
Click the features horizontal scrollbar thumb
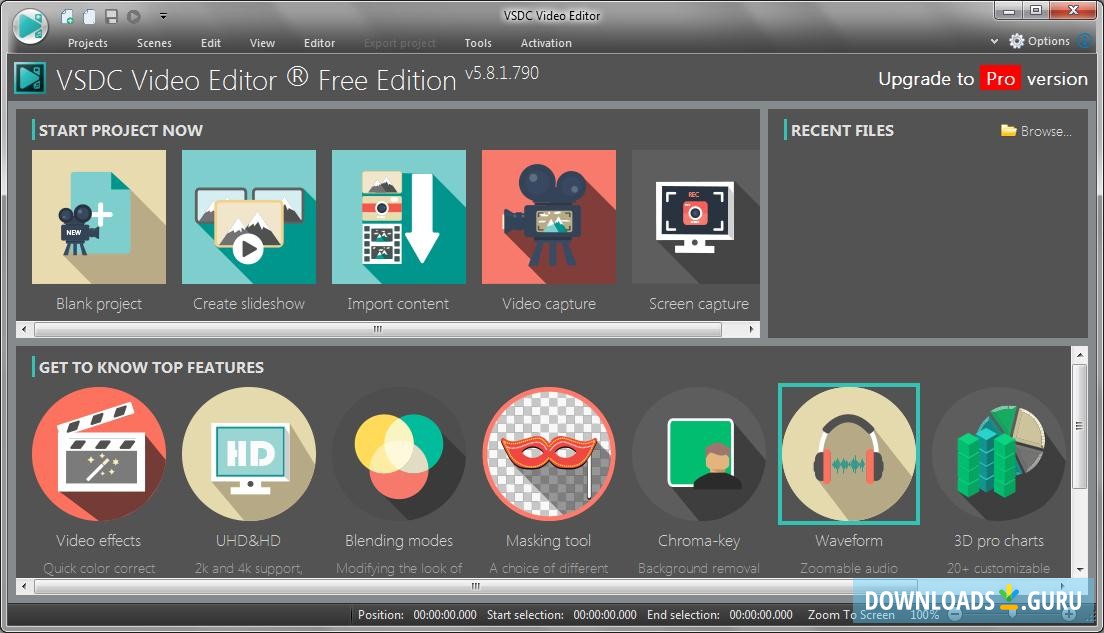point(475,586)
